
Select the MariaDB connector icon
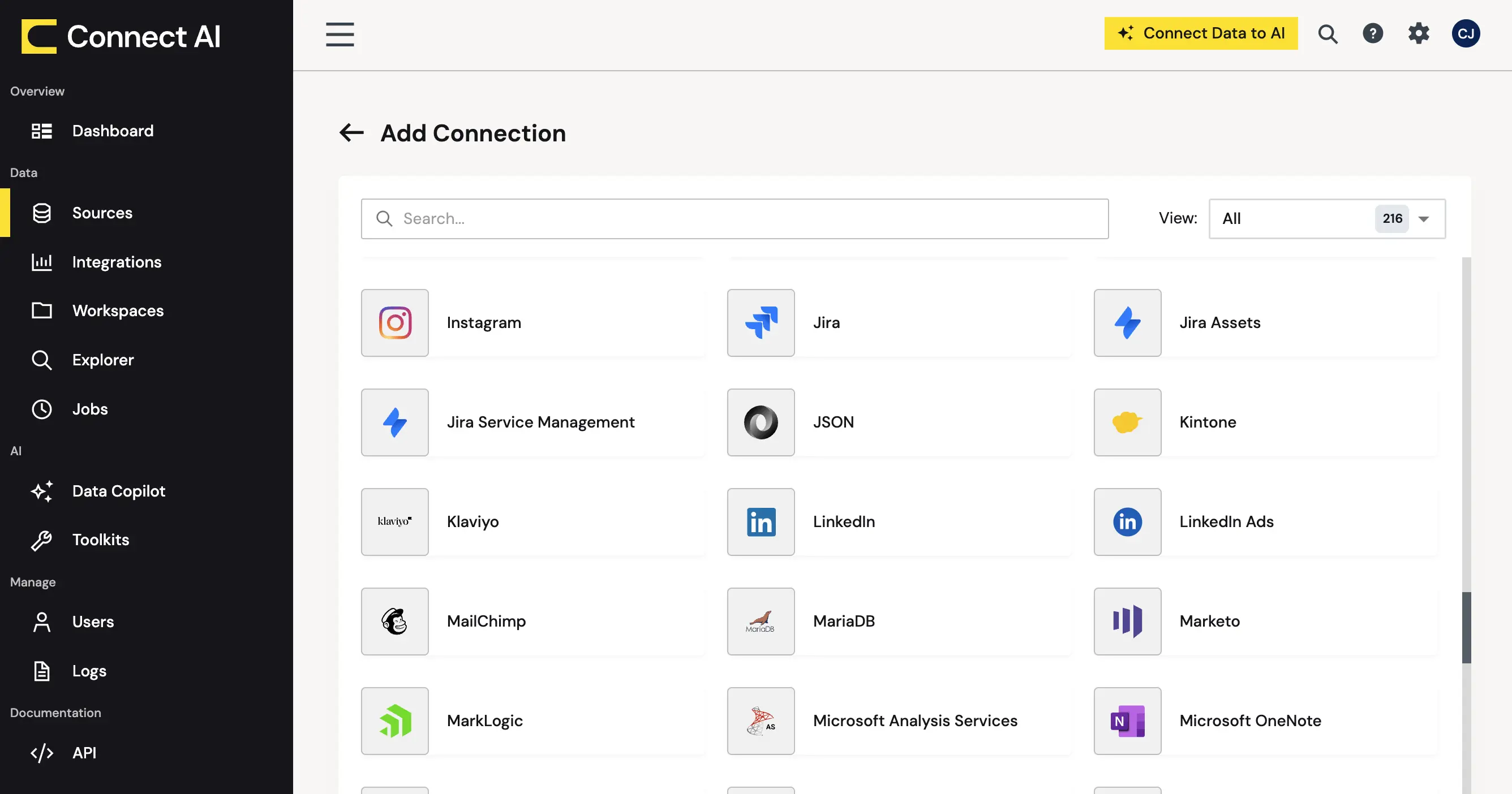761,622
